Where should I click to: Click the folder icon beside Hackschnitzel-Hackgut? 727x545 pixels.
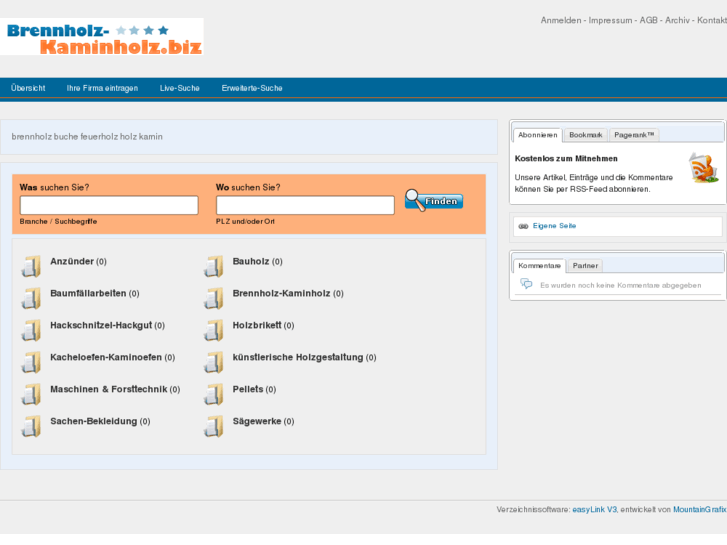[31, 330]
